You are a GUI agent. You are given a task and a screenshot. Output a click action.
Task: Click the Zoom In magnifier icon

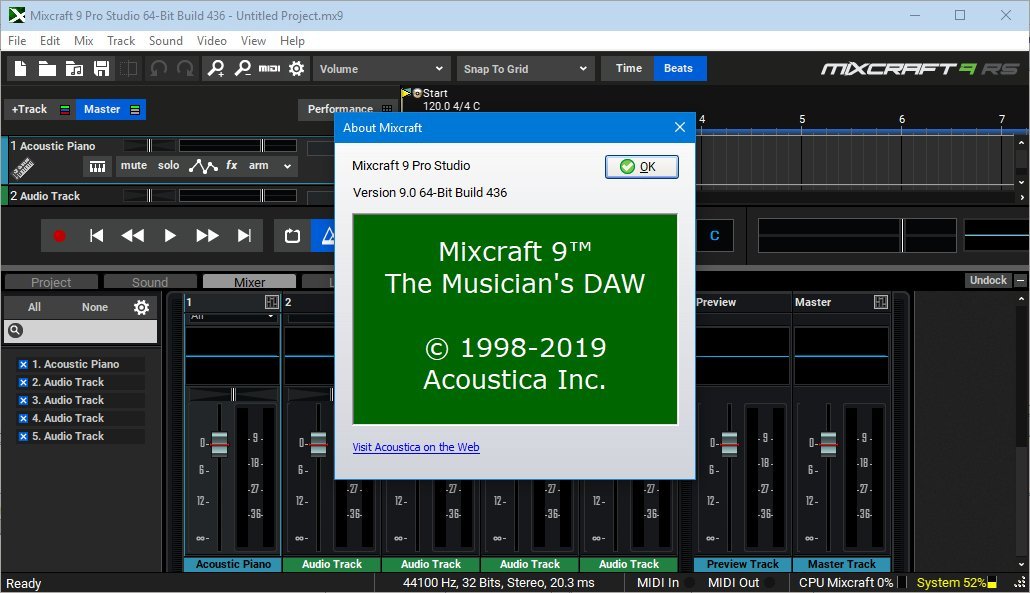pyautogui.click(x=215, y=68)
